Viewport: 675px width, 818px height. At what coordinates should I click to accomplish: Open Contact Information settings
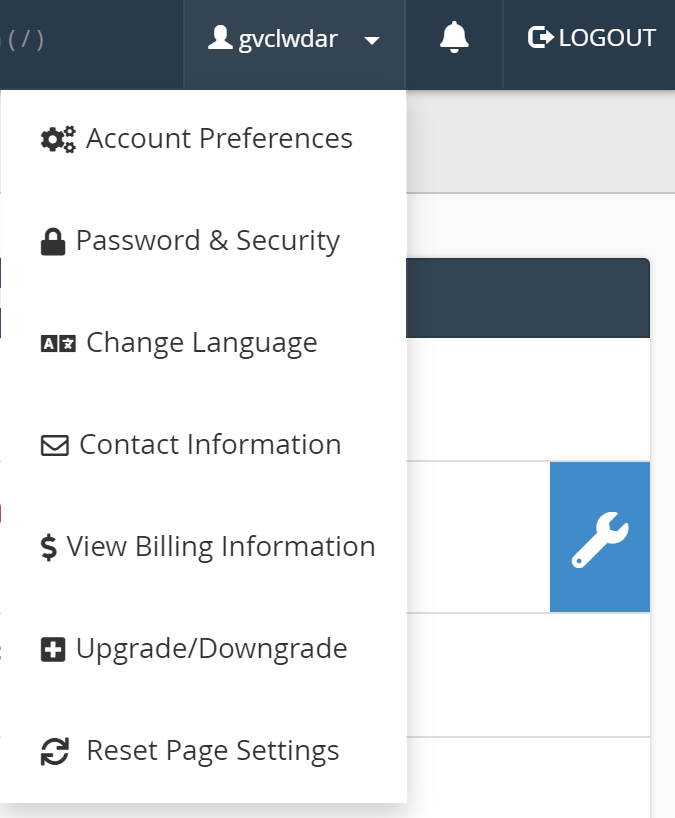click(x=210, y=445)
